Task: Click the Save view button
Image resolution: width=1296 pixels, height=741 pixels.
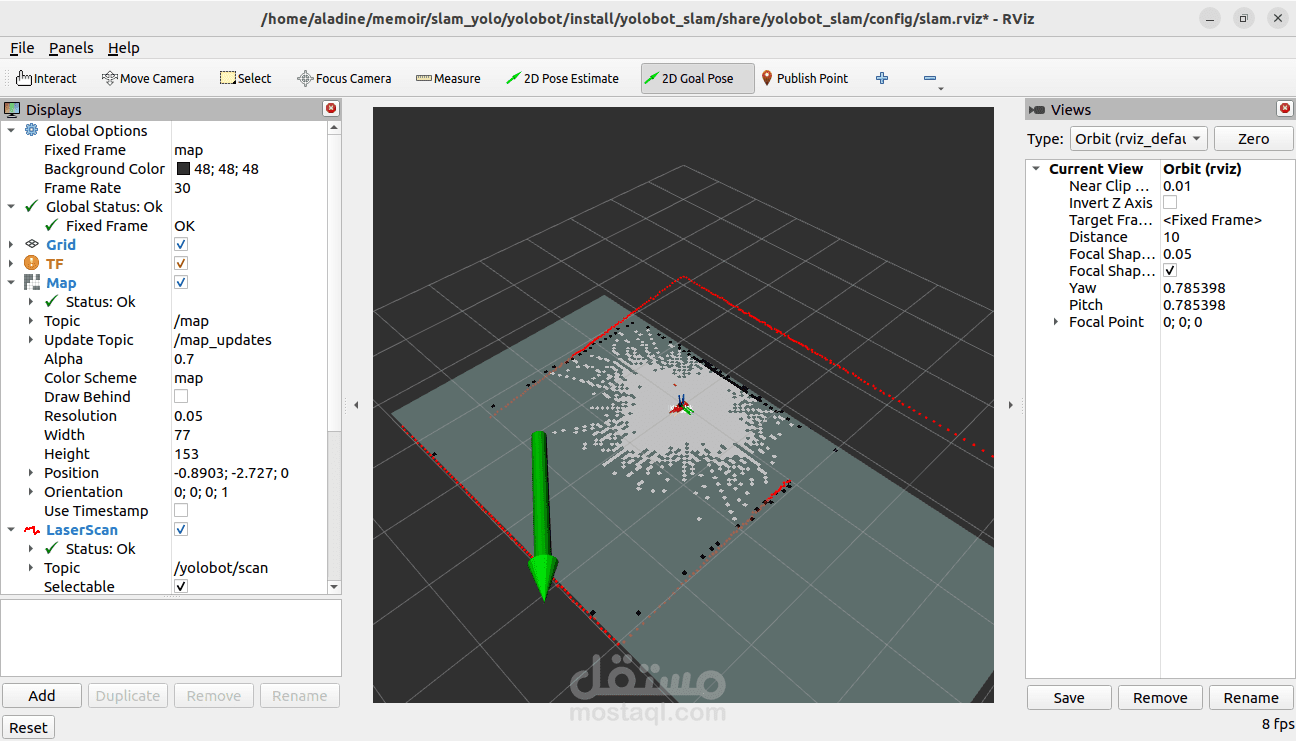Action: click(x=1069, y=698)
